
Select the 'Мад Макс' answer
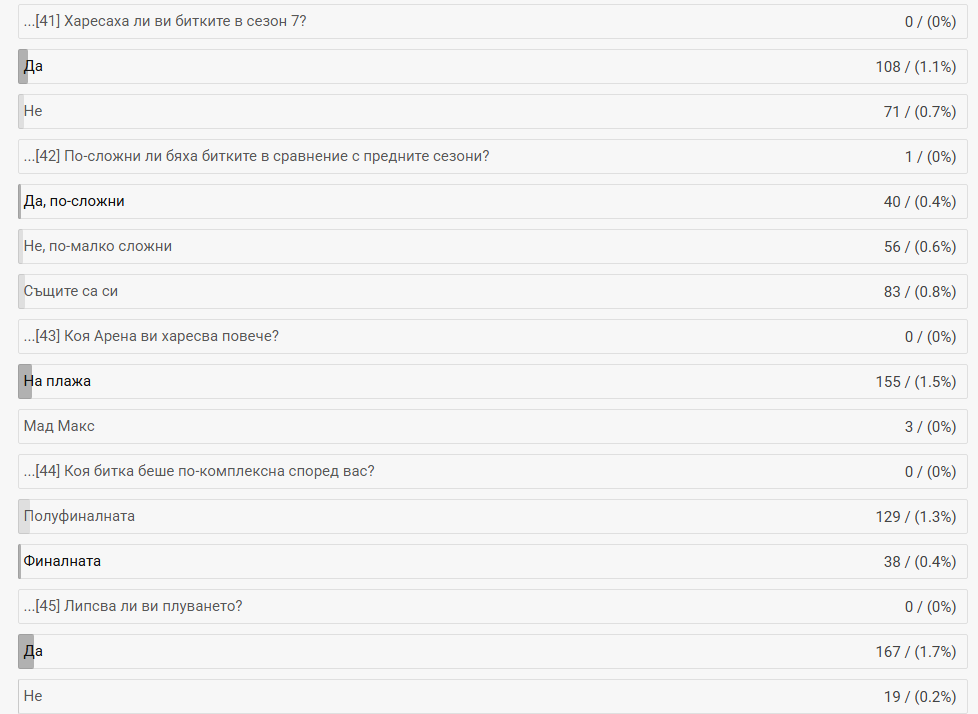point(59,426)
